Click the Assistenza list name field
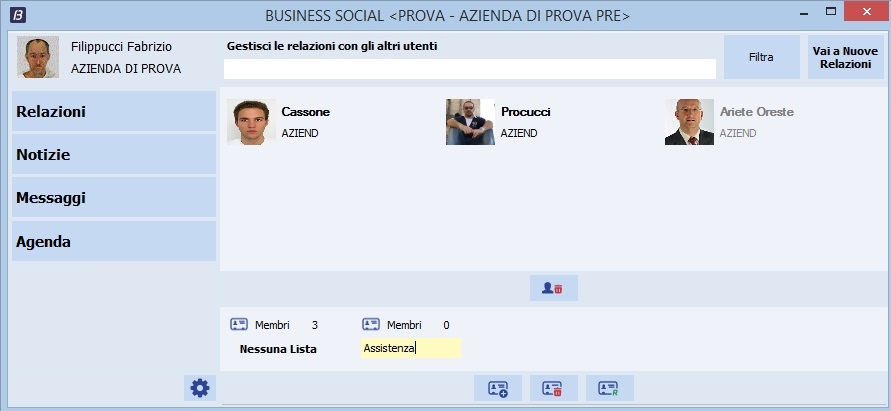This screenshot has width=891, height=411. click(410, 348)
